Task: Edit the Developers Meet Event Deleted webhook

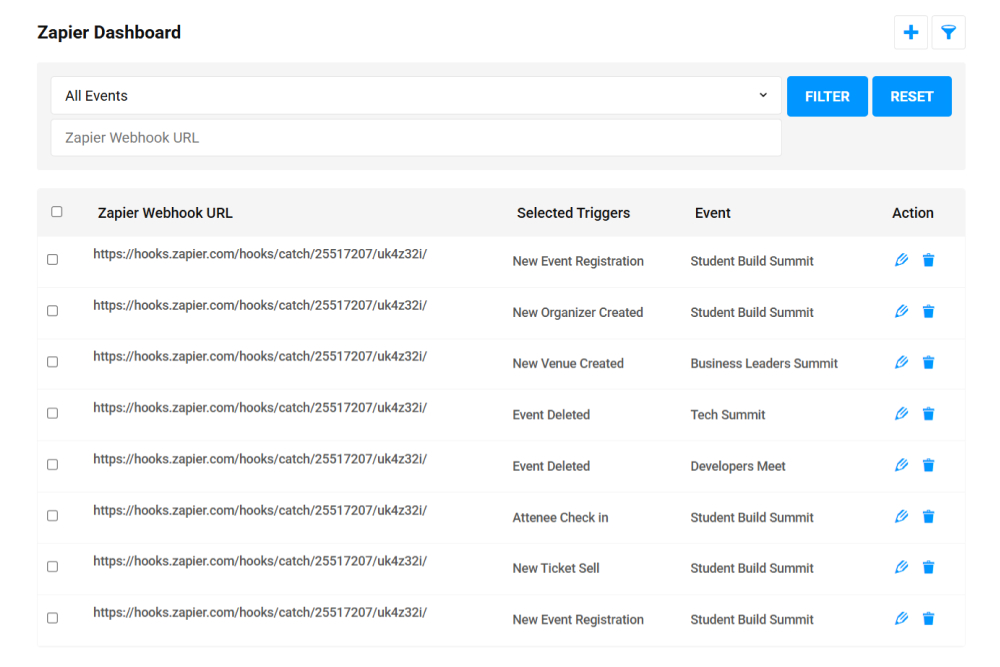Action: (x=901, y=465)
